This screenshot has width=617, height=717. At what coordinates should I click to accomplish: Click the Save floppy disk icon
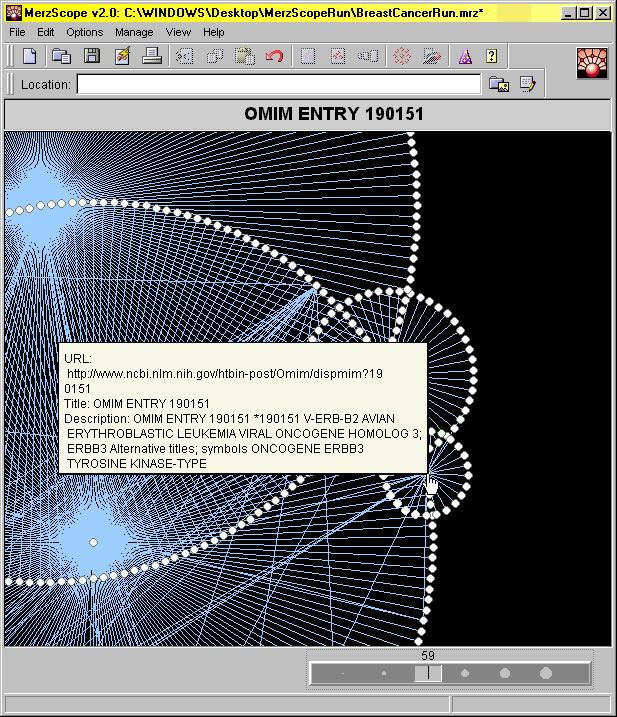click(x=91, y=57)
